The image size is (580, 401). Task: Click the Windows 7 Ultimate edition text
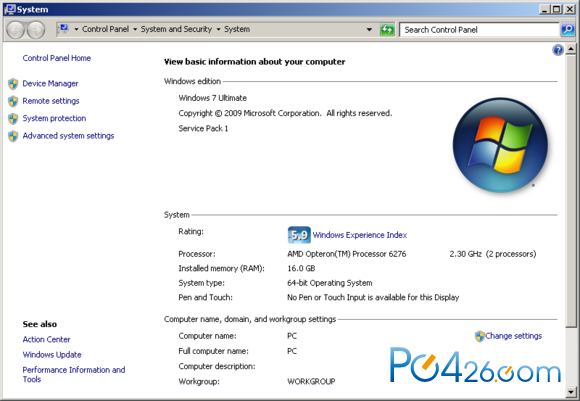coord(212,98)
